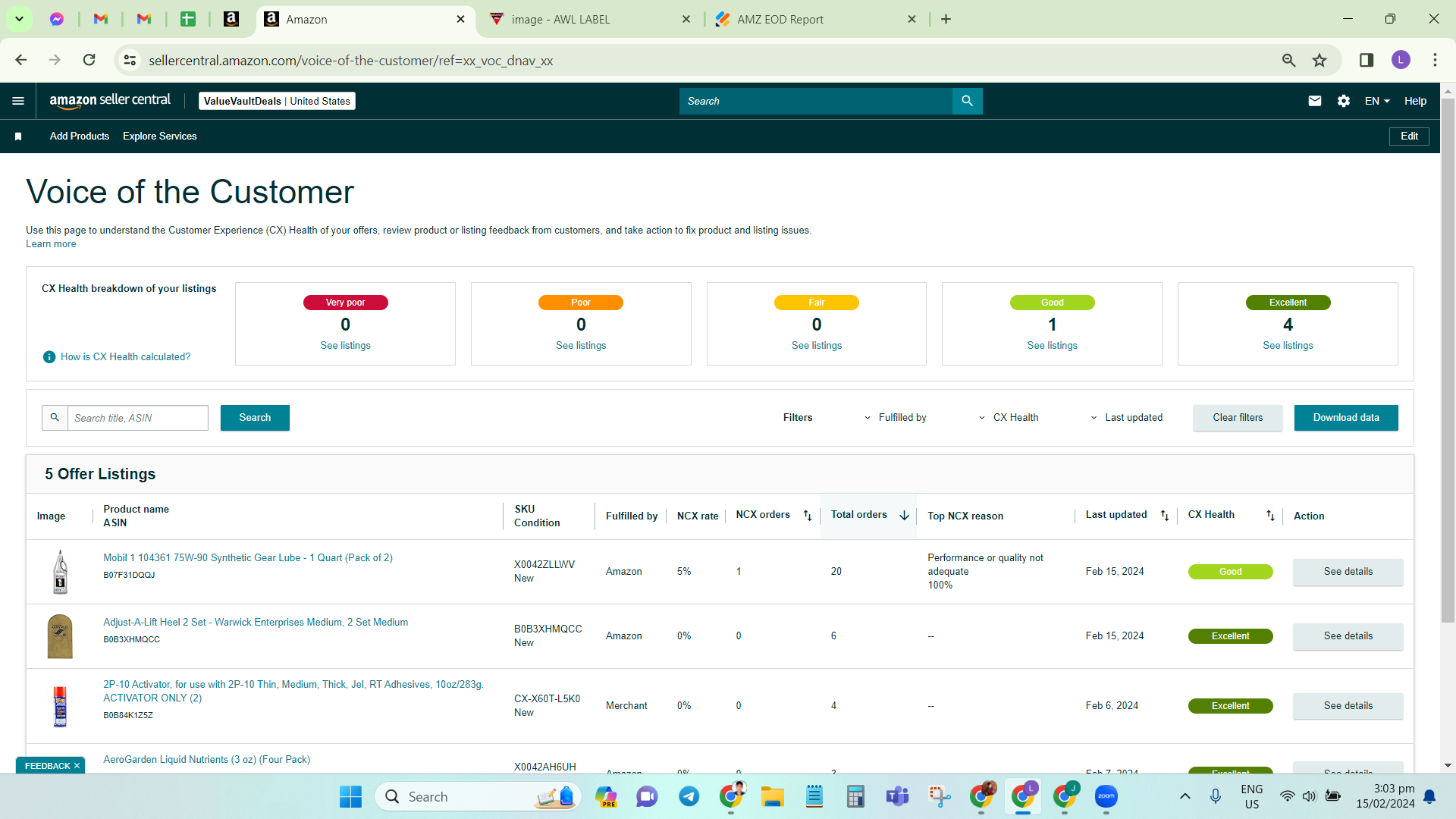
Task: Open Microsoft Teams from the taskbar
Action: coord(897,796)
